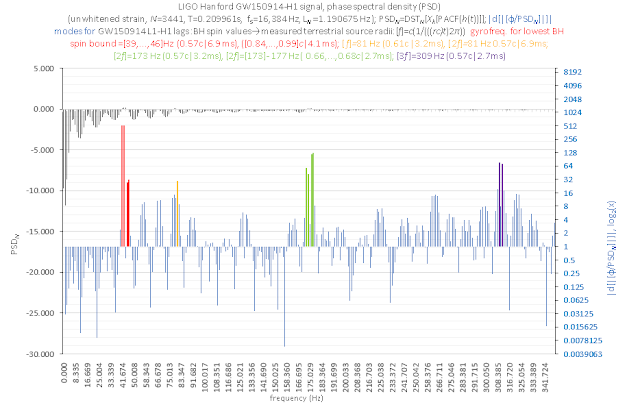Click the x-axis tick label '341.724'
Image resolution: width=640 pixels, height=407 pixels.
[x=545, y=376]
